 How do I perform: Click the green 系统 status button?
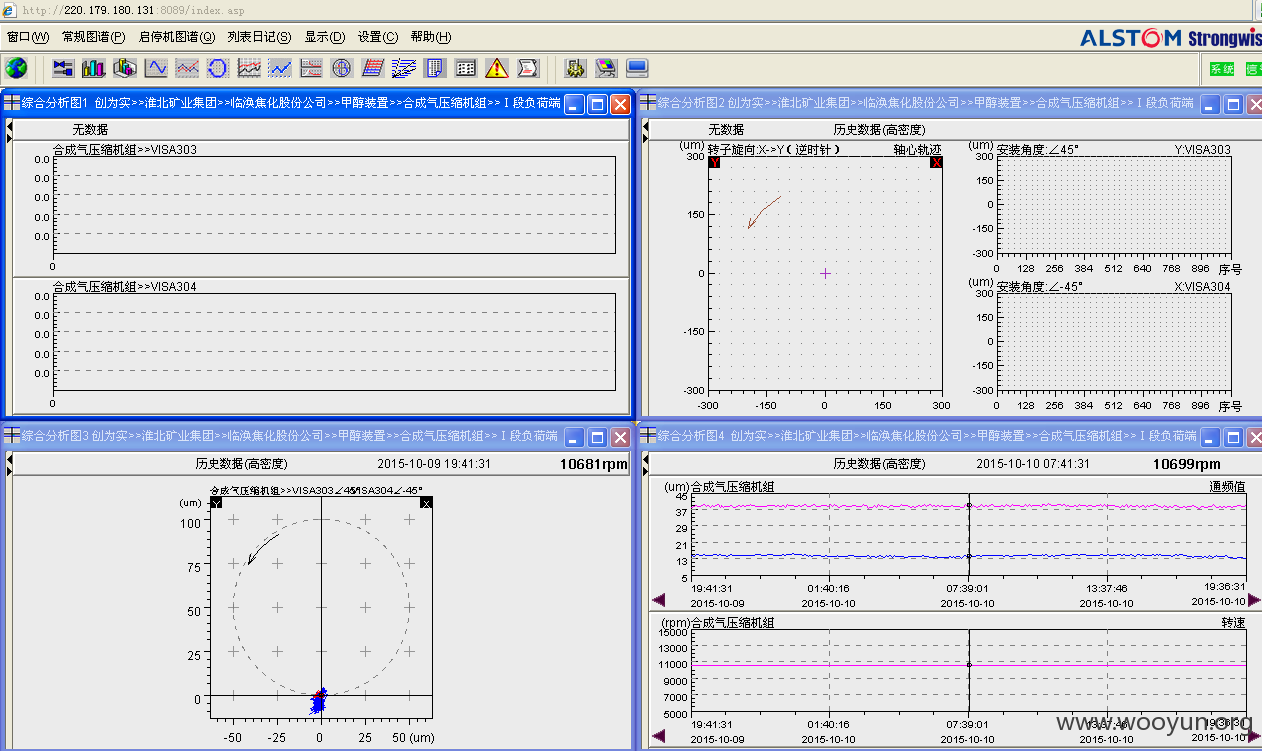point(1222,69)
